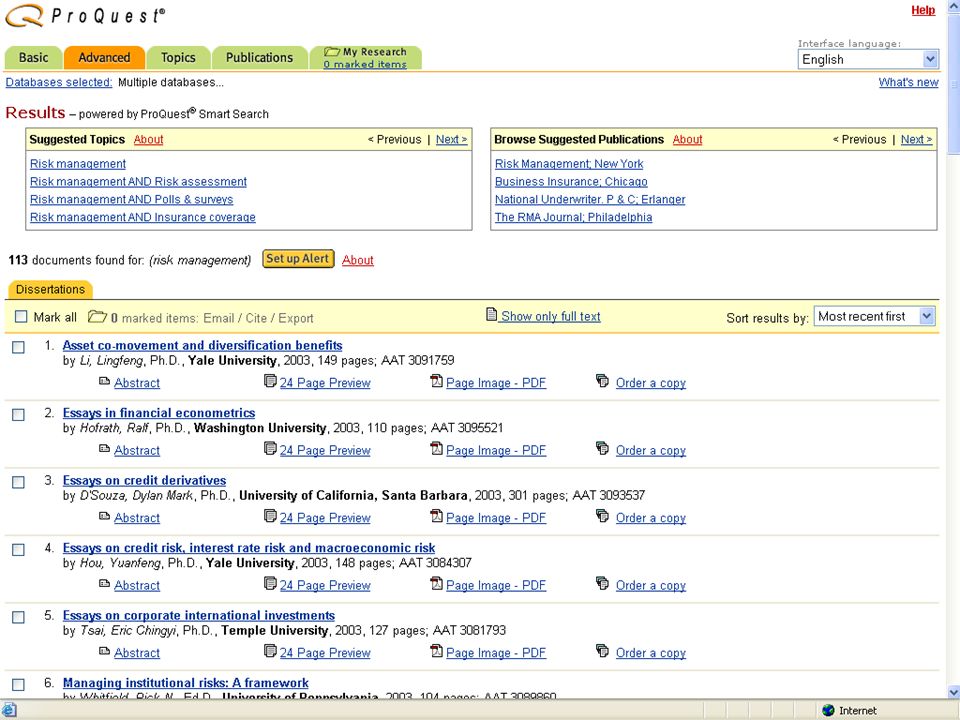Open the My Research tab
The image size is (960, 720).
[x=366, y=58]
